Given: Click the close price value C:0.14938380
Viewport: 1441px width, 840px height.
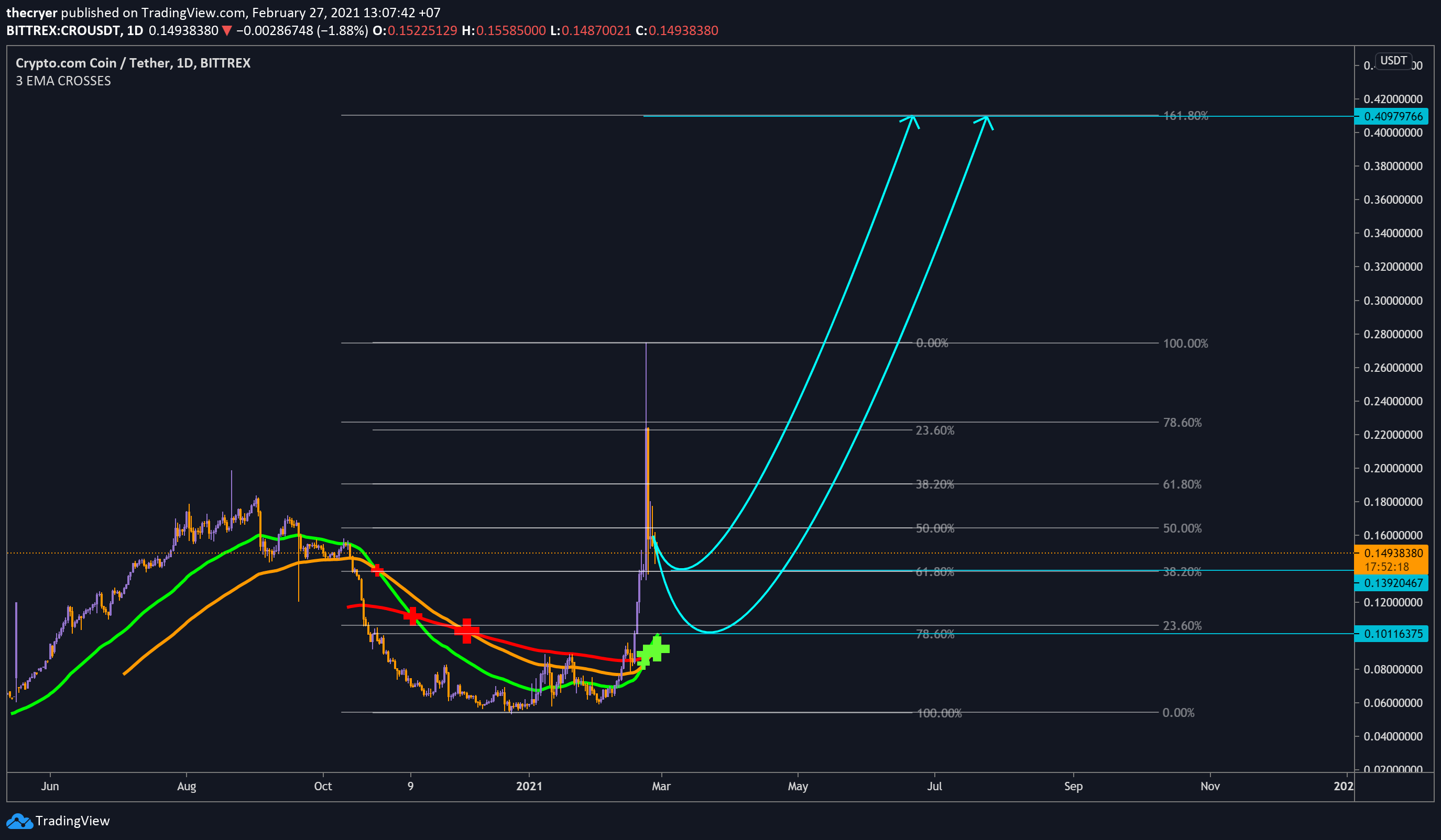Looking at the screenshot, I should tap(677, 31).
